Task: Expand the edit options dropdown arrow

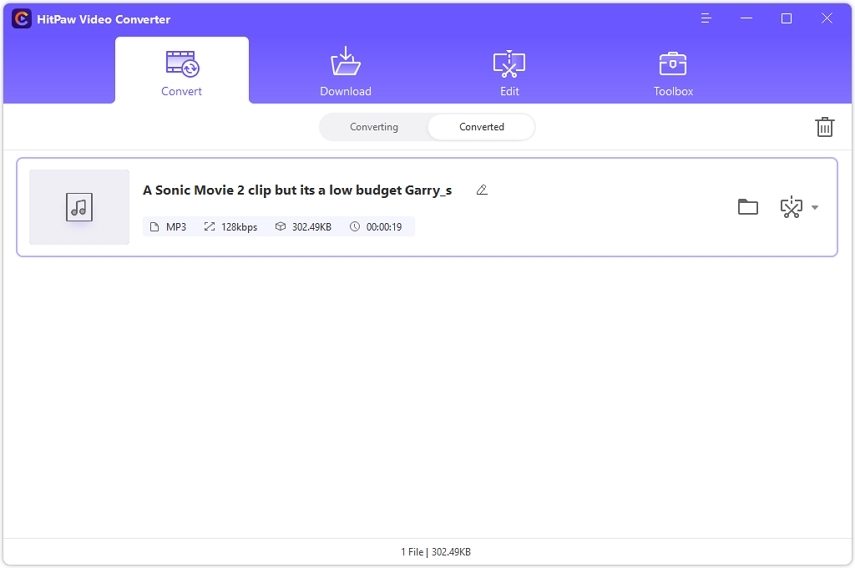Action: click(x=815, y=207)
